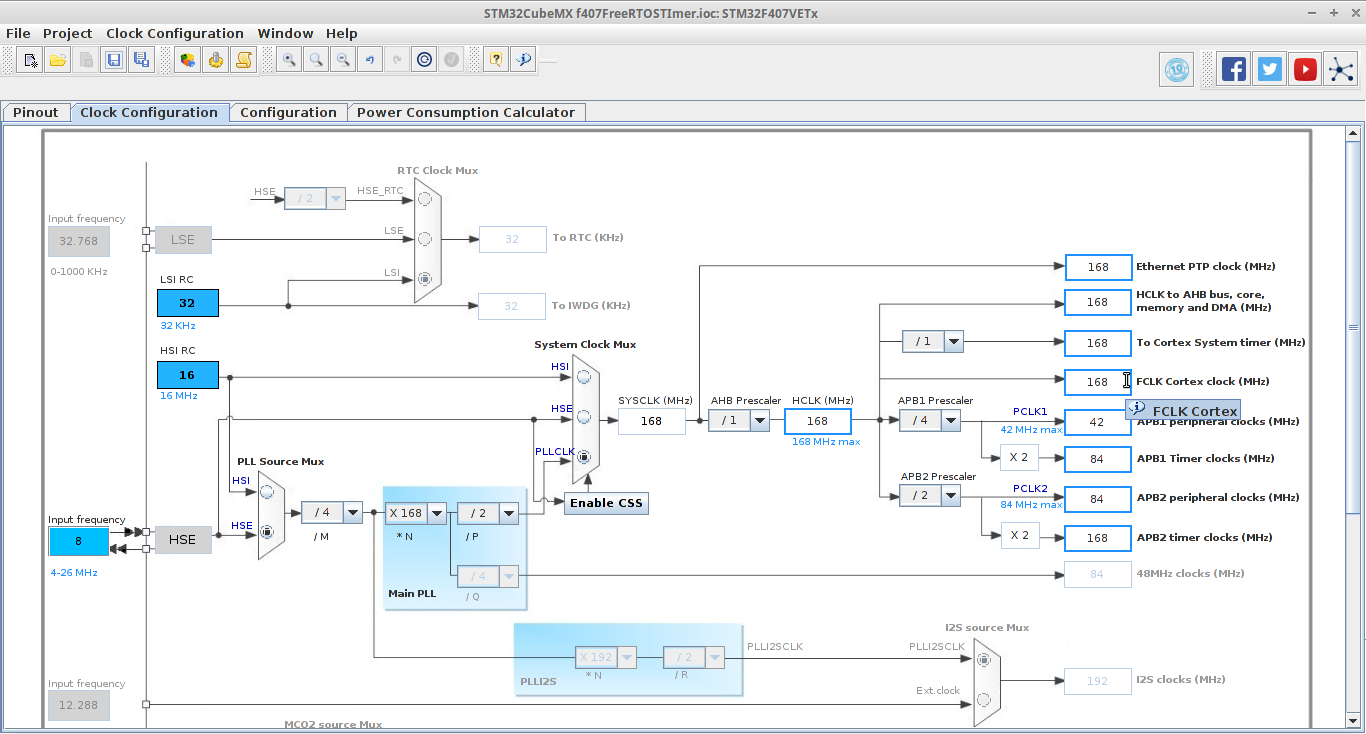Select LSE in RTC Clock Mux
The image size is (1366, 734).
coord(425,239)
